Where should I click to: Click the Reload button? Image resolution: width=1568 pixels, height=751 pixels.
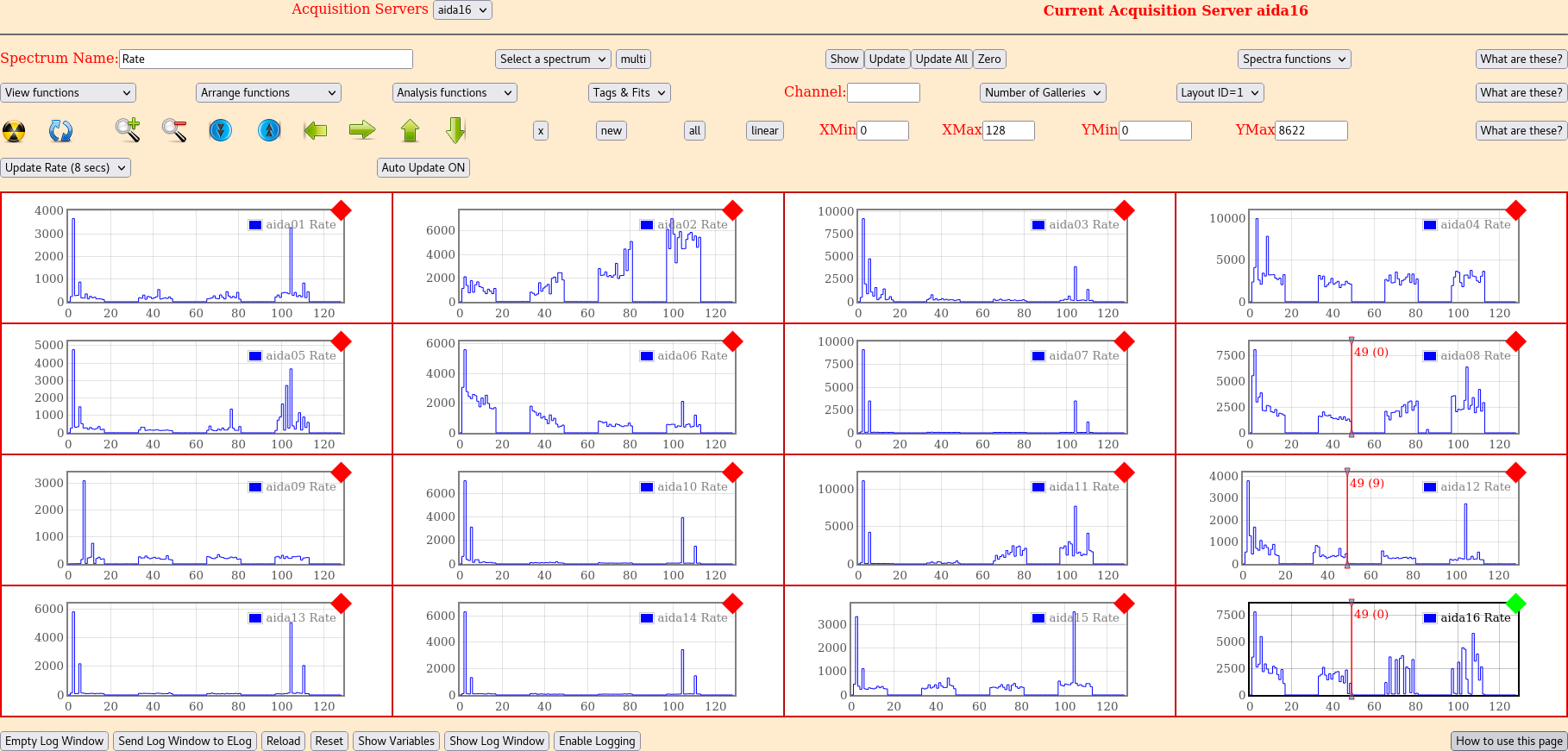tap(284, 741)
